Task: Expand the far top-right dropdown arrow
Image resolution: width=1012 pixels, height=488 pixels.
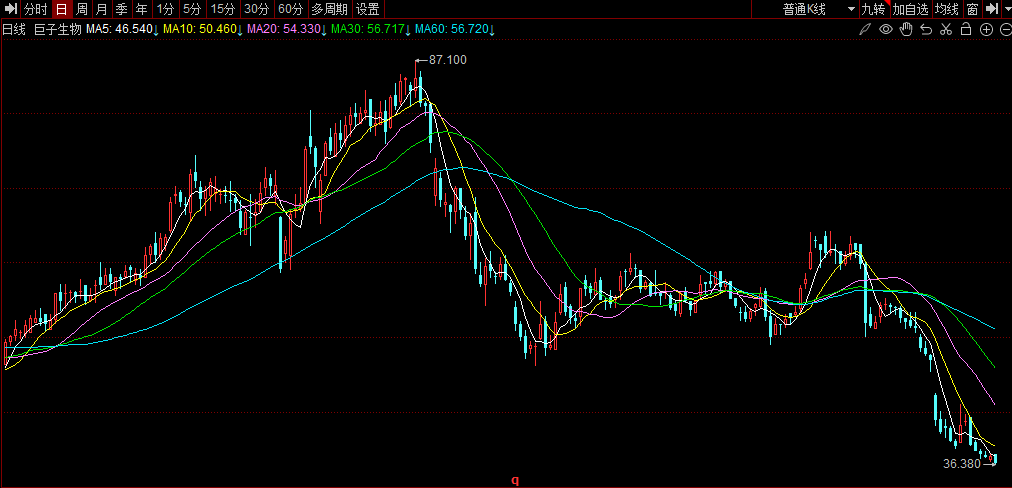Action: pyautogui.click(x=1006, y=9)
